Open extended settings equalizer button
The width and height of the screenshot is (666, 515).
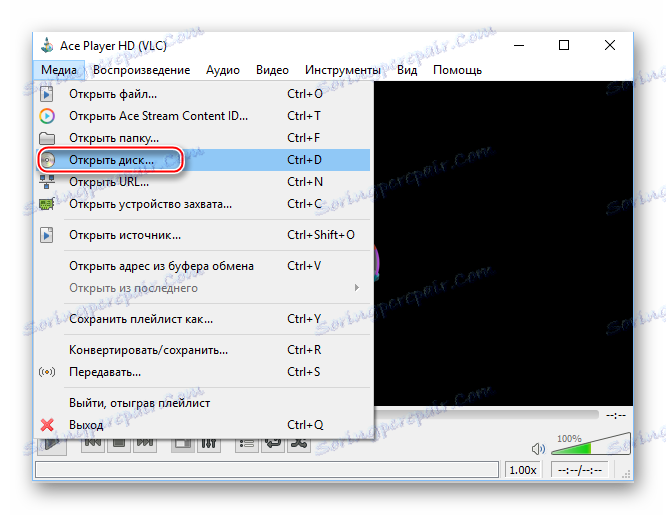click(209, 444)
